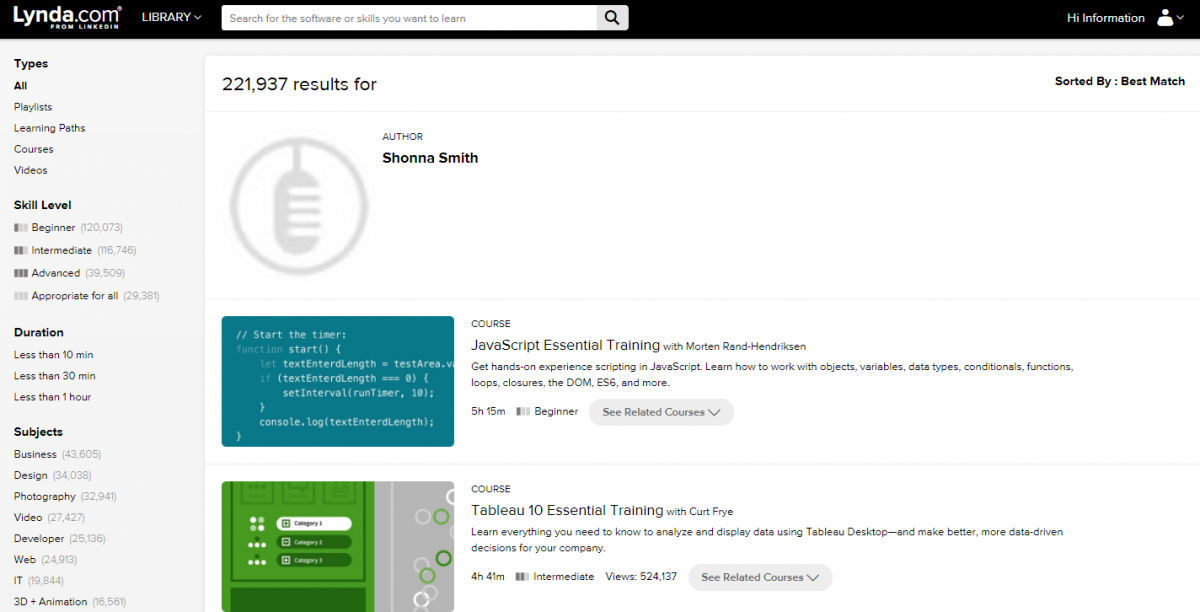This screenshot has width=1200, height=612.
Task: Open the user profile icon menu
Action: pyautogui.click(x=1168, y=18)
